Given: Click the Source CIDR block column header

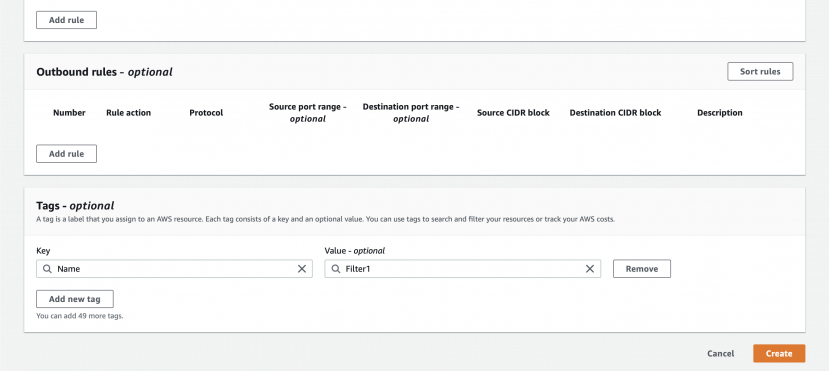Looking at the screenshot, I should (513, 113).
